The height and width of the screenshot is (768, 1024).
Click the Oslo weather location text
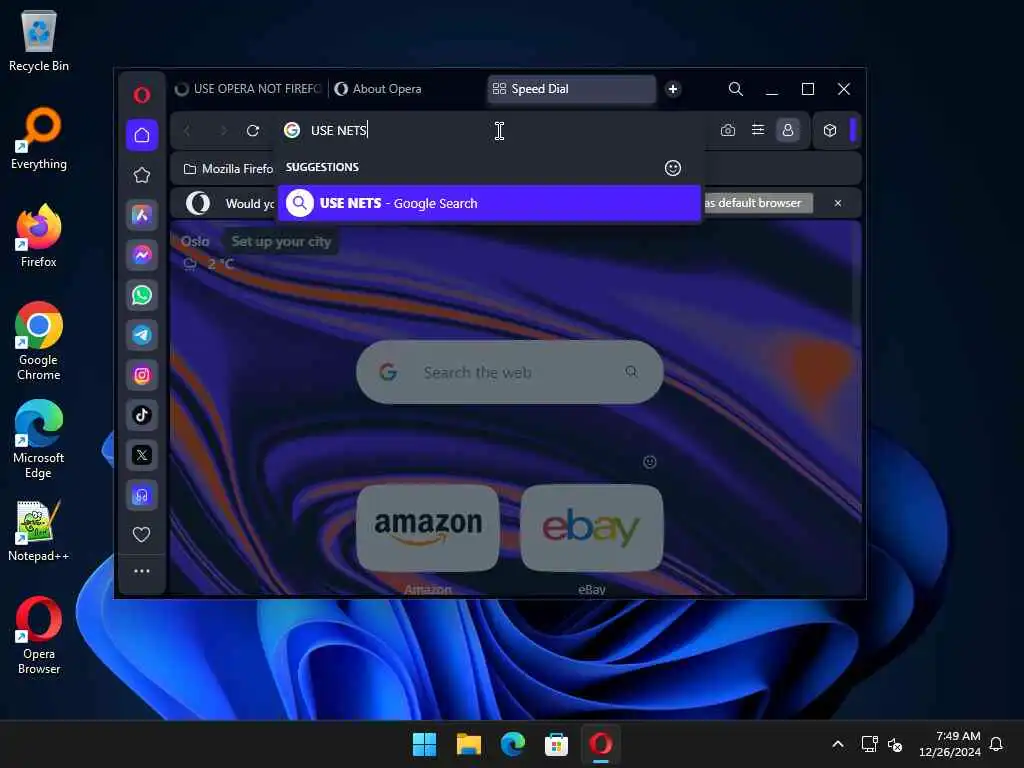[195, 242]
